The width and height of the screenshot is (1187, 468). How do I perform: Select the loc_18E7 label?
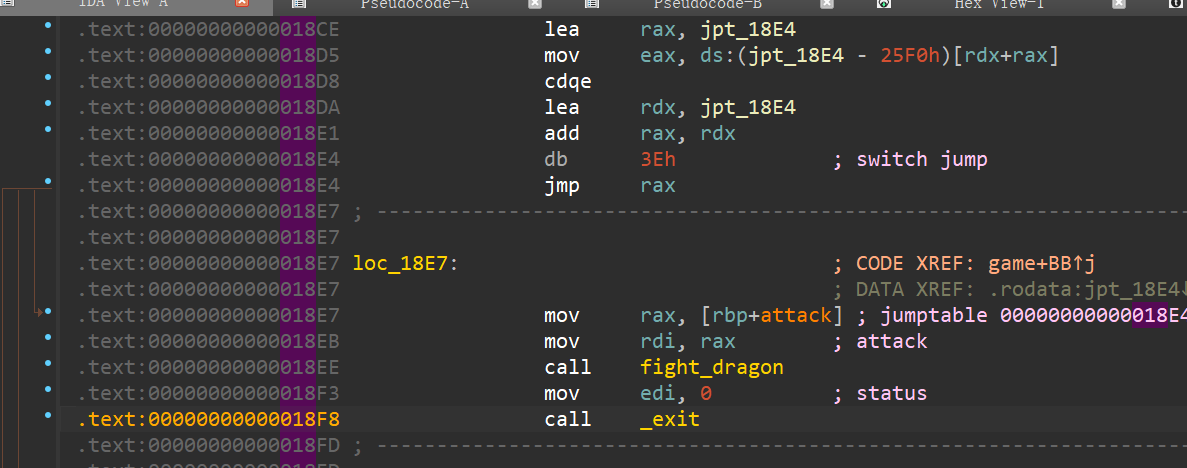[x=404, y=263]
